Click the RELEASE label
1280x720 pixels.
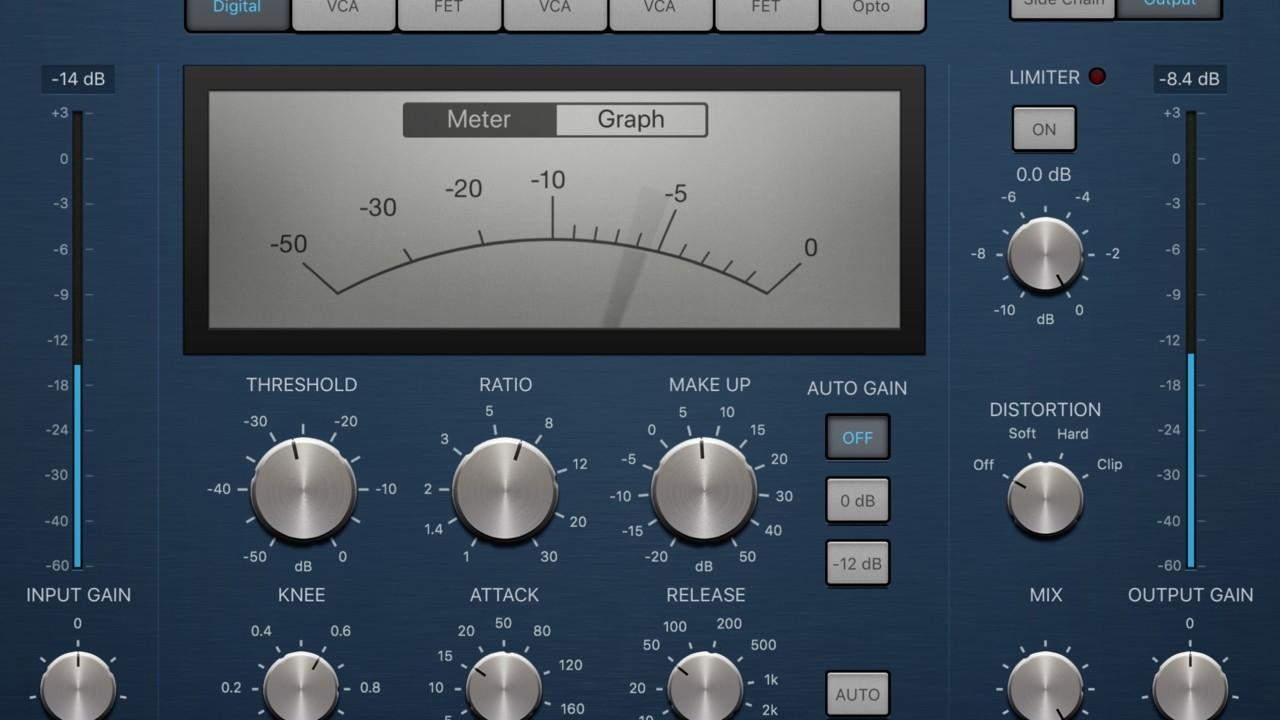click(x=706, y=595)
